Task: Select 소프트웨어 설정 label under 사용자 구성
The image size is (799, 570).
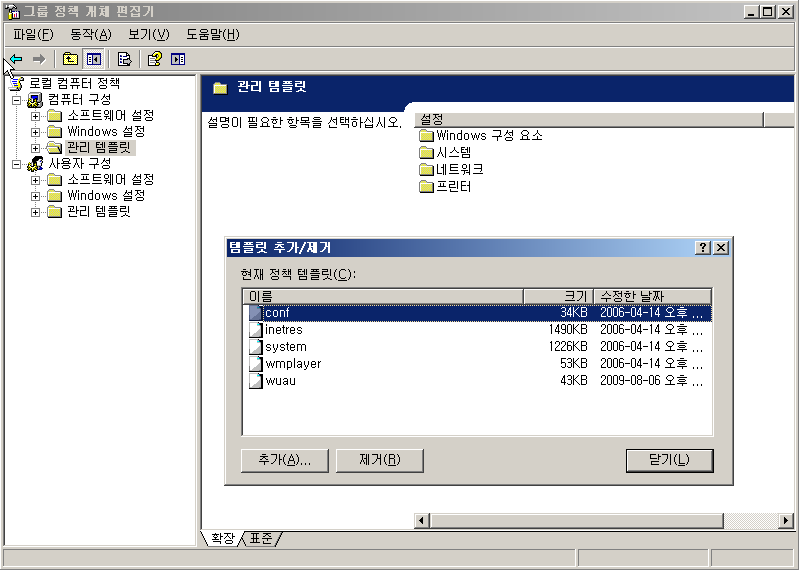Action: (x=111, y=179)
